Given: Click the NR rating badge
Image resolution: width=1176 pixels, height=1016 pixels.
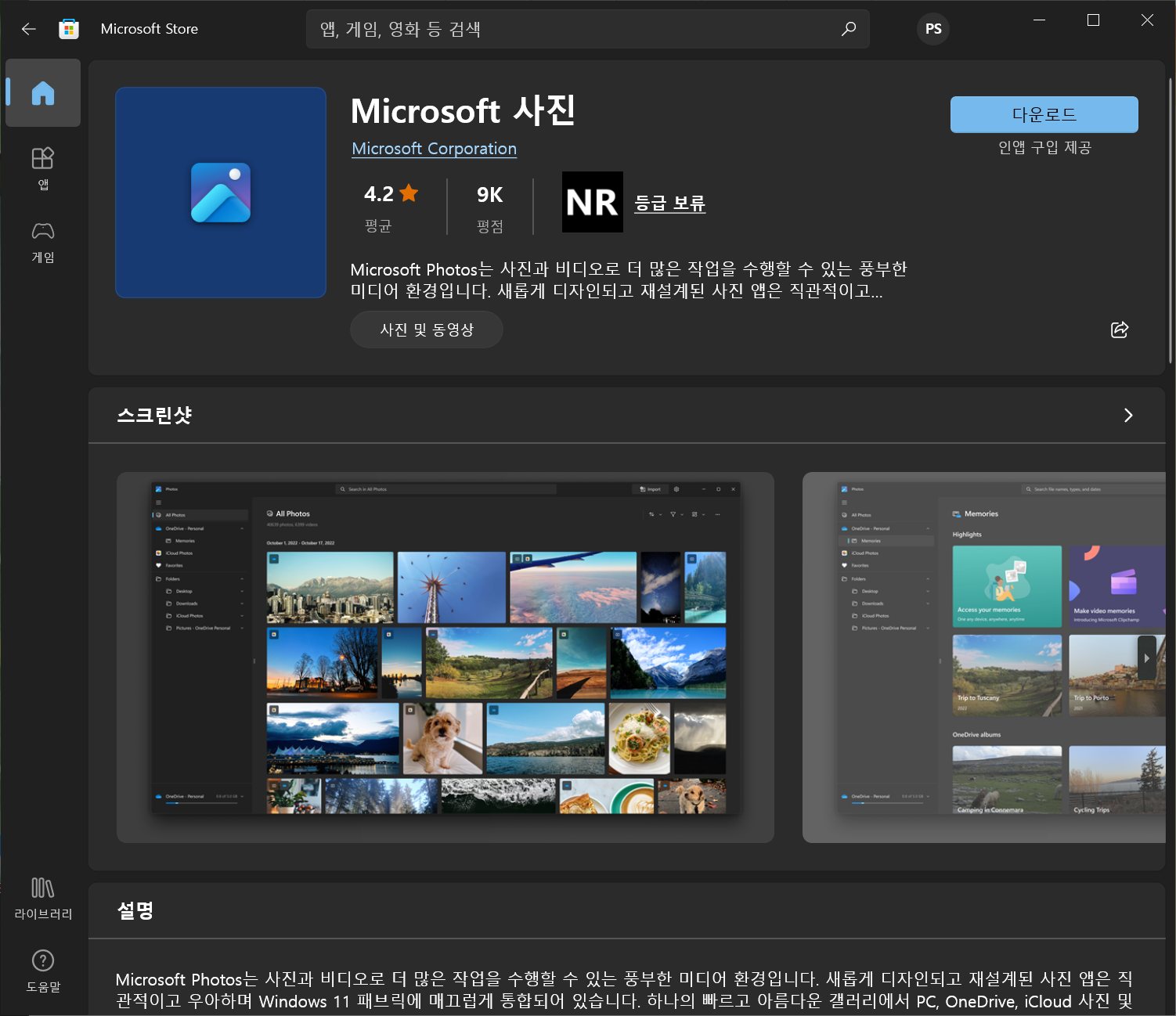Looking at the screenshot, I should coord(593,202).
